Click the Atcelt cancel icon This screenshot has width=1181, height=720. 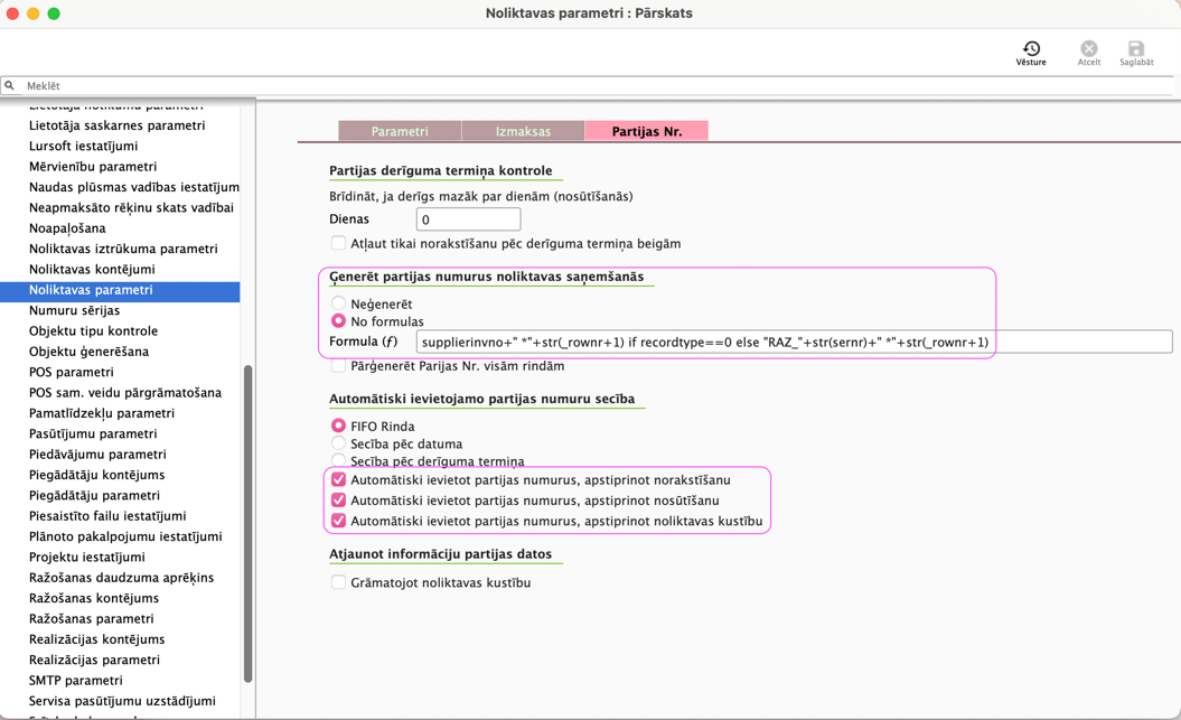(1089, 49)
